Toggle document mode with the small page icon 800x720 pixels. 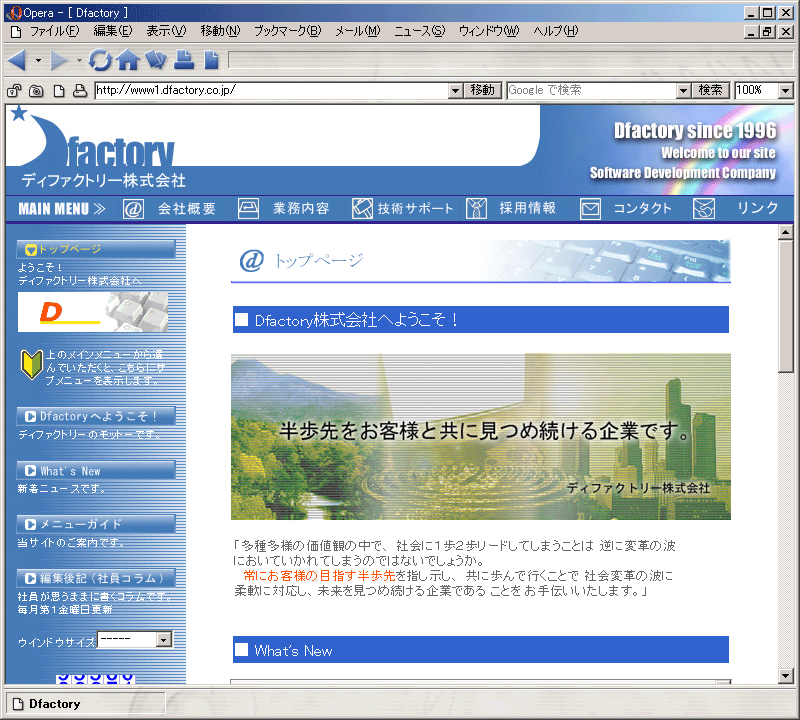pos(59,91)
